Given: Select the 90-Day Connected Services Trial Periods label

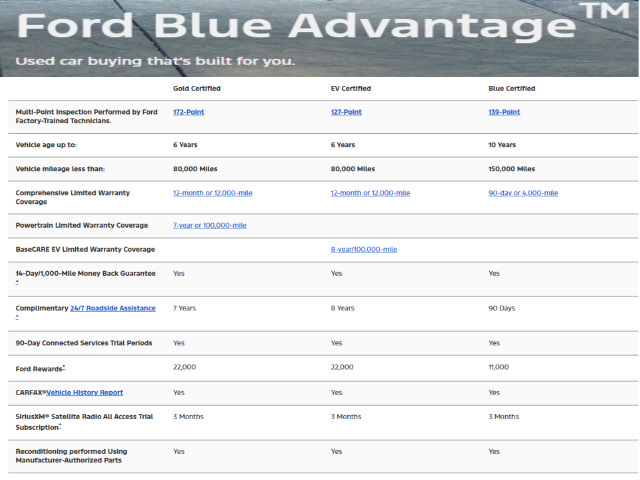Looking at the screenshot, I should point(84,343).
